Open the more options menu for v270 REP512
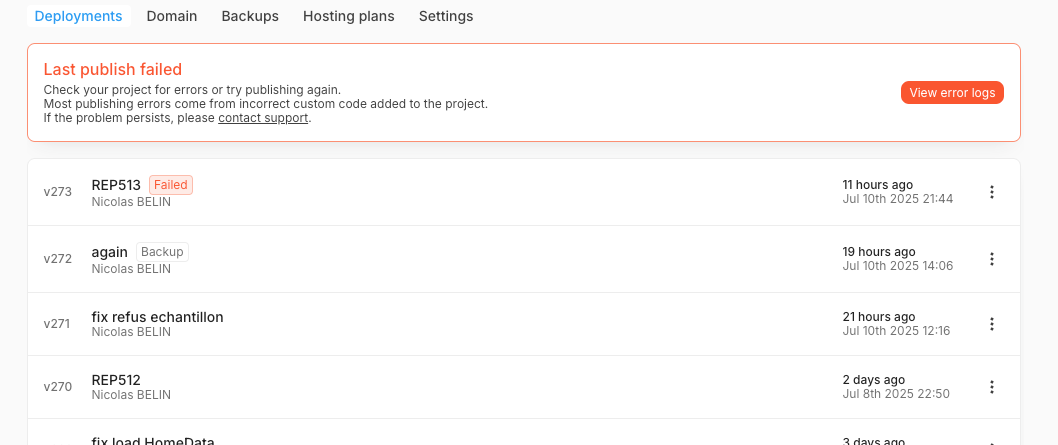The height and width of the screenshot is (445, 1058). click(991, 387)
